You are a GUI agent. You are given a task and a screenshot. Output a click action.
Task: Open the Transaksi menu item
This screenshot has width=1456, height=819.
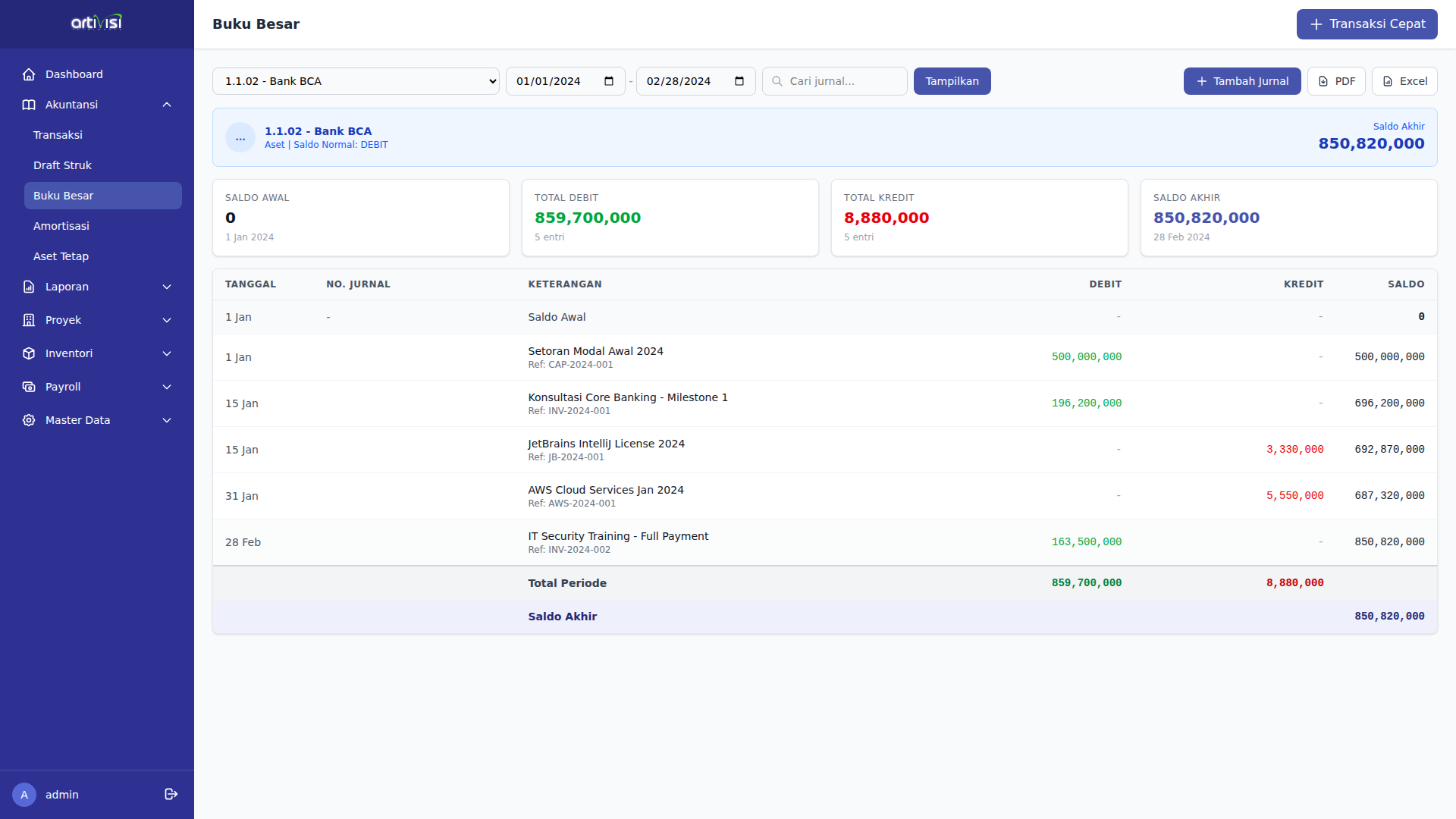(x=58, y=135)
